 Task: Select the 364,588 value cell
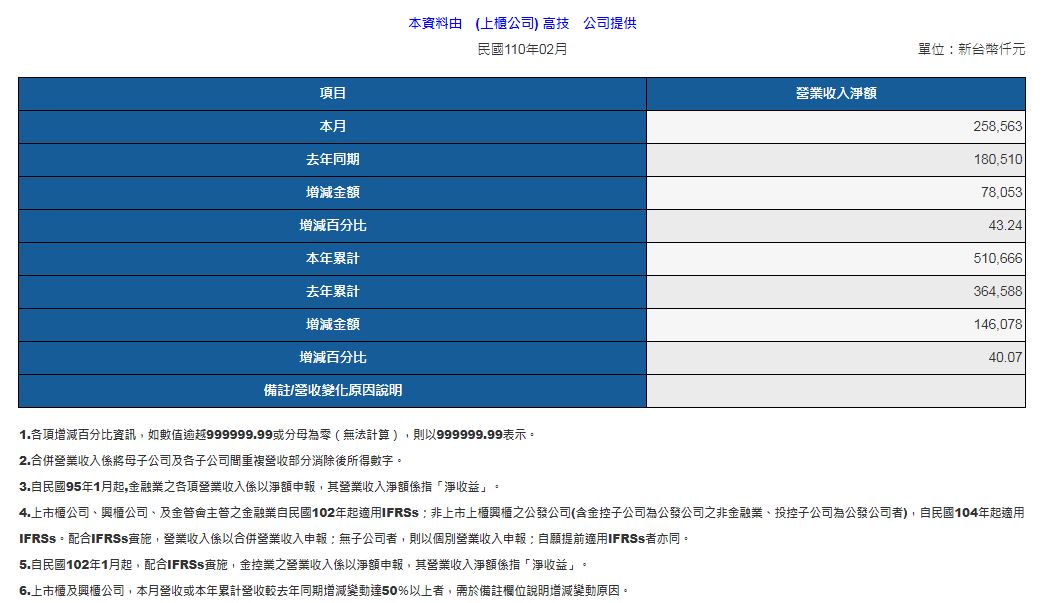click(997, 292)
